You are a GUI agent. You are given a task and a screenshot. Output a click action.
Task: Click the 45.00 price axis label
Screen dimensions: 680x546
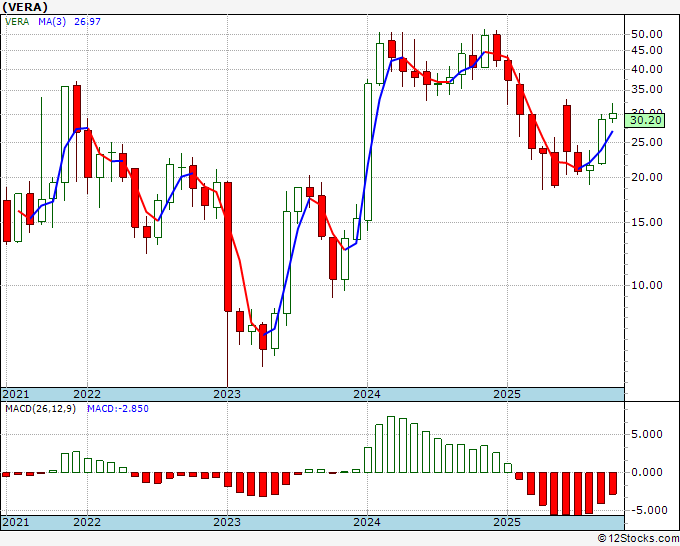pyautogui.click(x=646, y=51)
